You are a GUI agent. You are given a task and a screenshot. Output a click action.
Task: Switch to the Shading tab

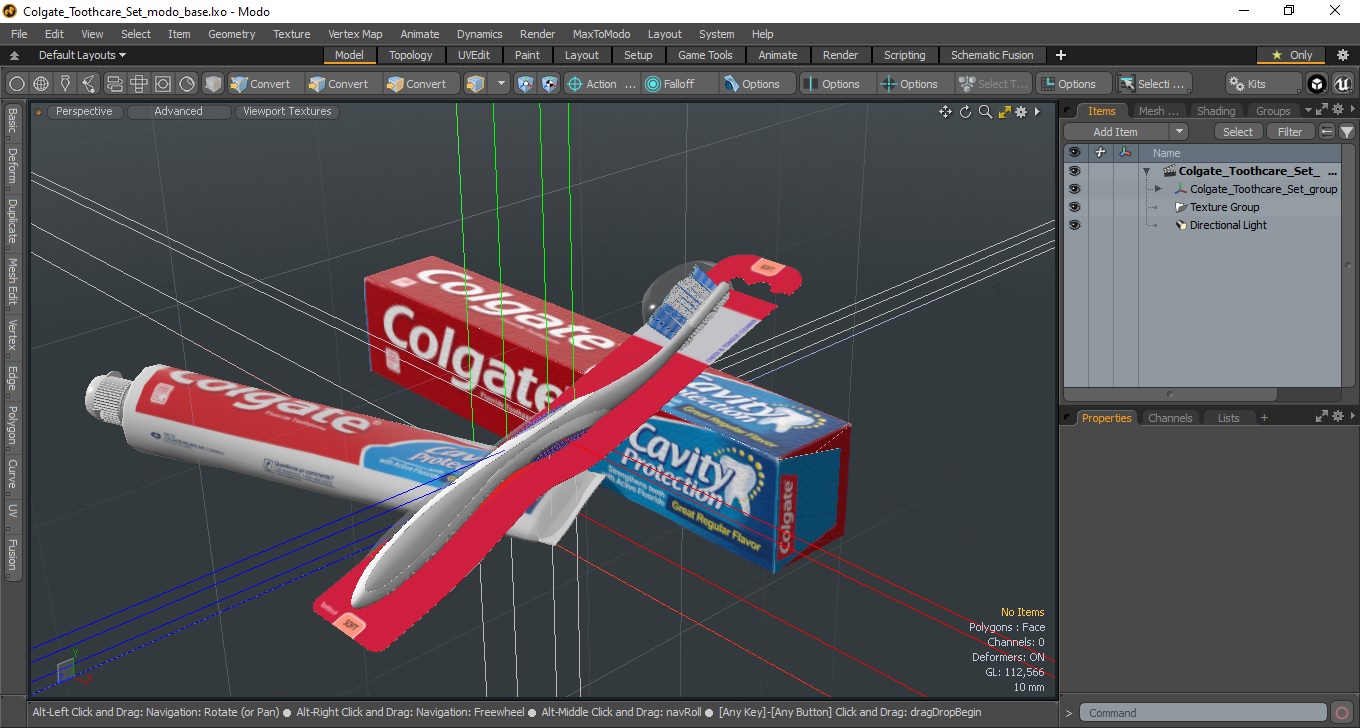coord(1216,111)
